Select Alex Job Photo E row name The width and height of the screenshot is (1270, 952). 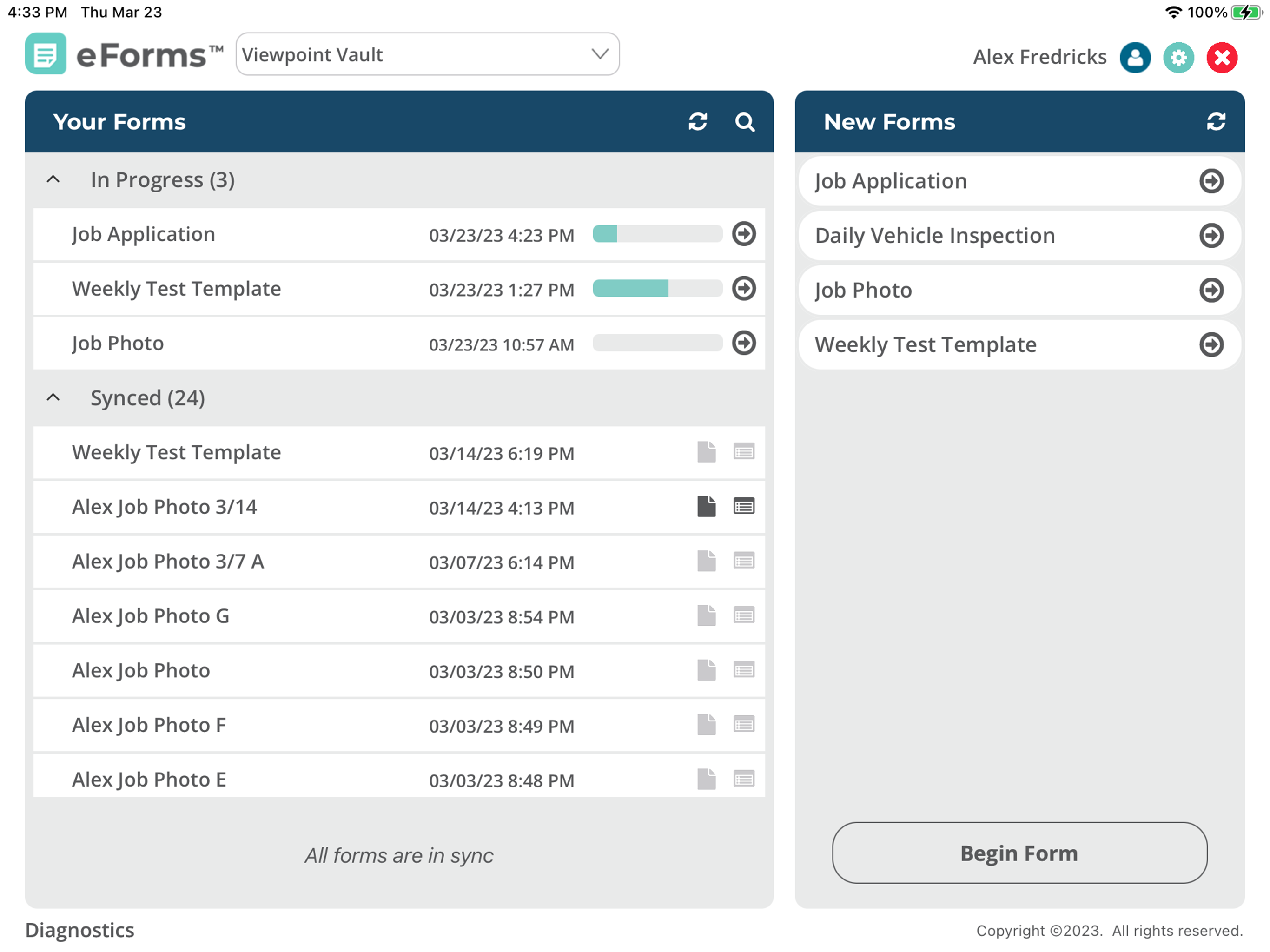[x=149, y=780]
